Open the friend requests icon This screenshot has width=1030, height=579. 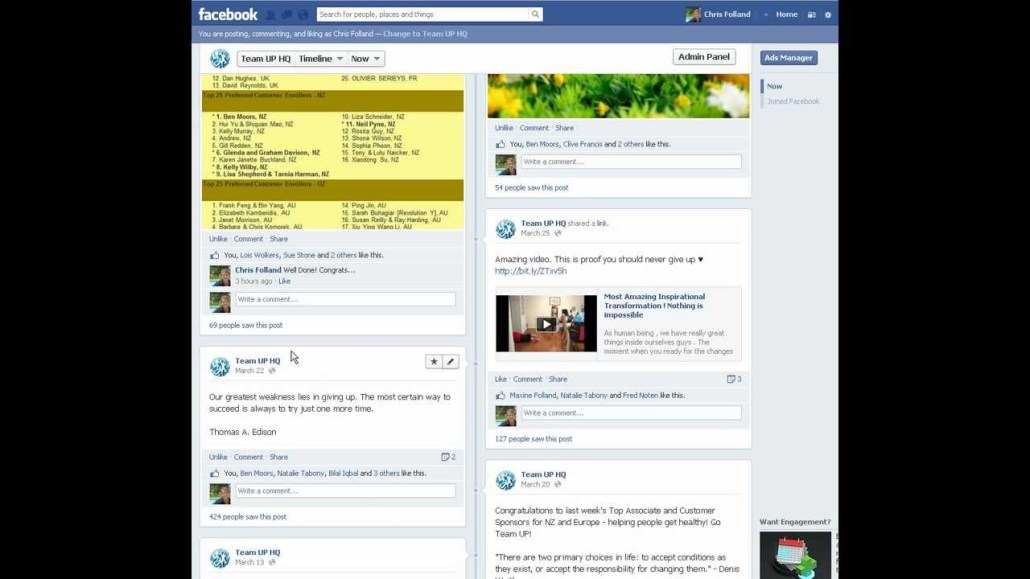(271, 14)
